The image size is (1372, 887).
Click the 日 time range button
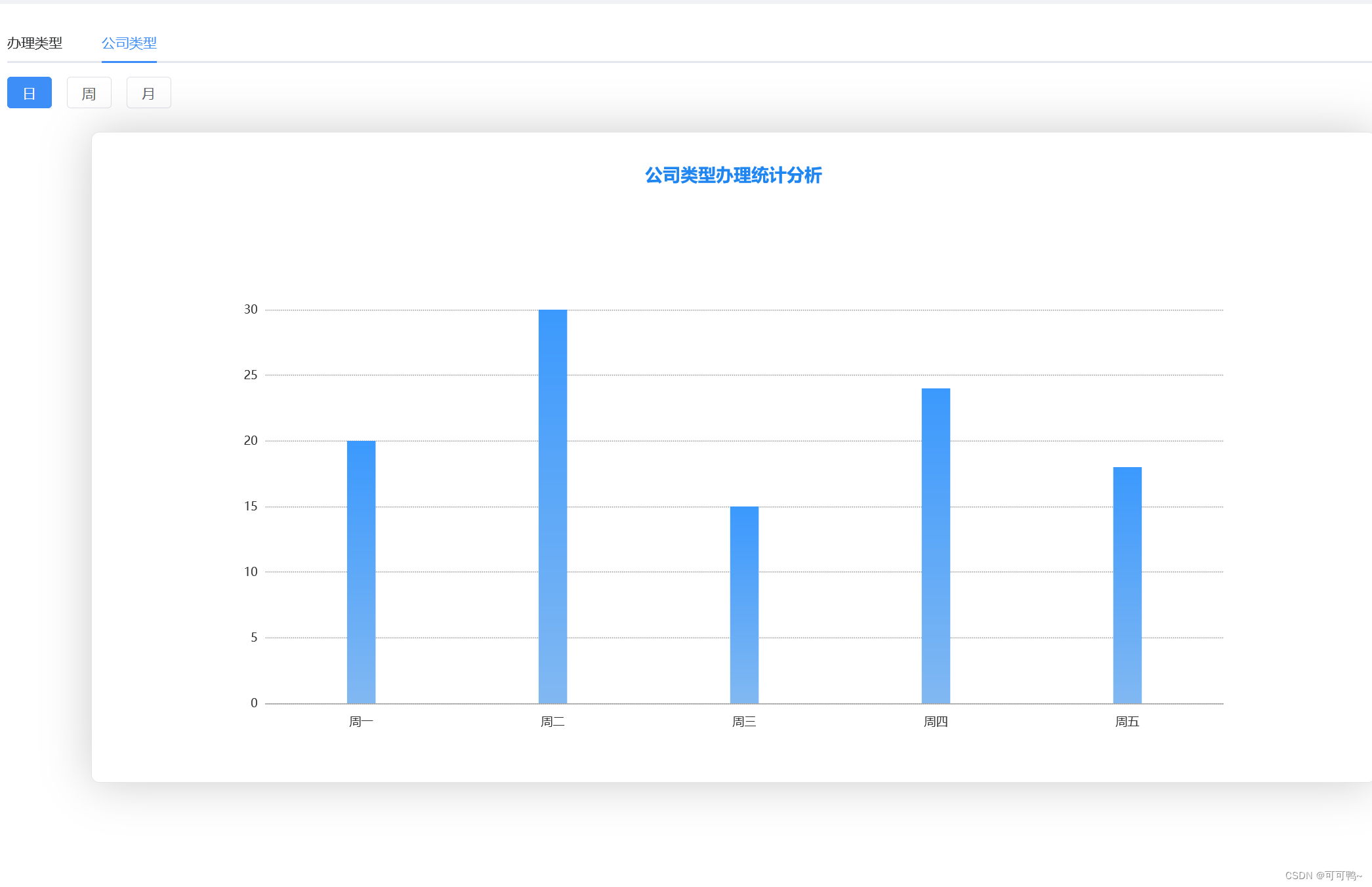click(30, 93)
